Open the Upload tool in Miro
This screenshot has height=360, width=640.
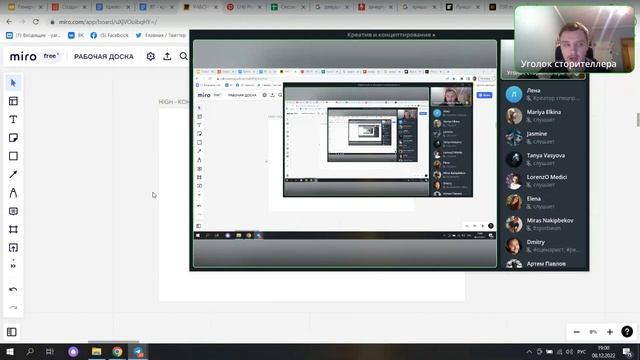13,248
